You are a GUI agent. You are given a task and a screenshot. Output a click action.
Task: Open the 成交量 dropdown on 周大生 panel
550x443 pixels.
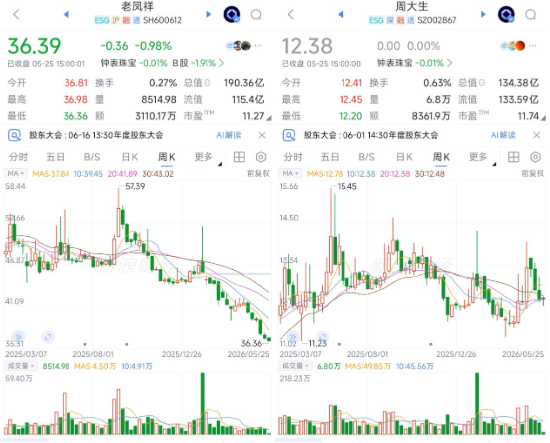coord(295,366)
